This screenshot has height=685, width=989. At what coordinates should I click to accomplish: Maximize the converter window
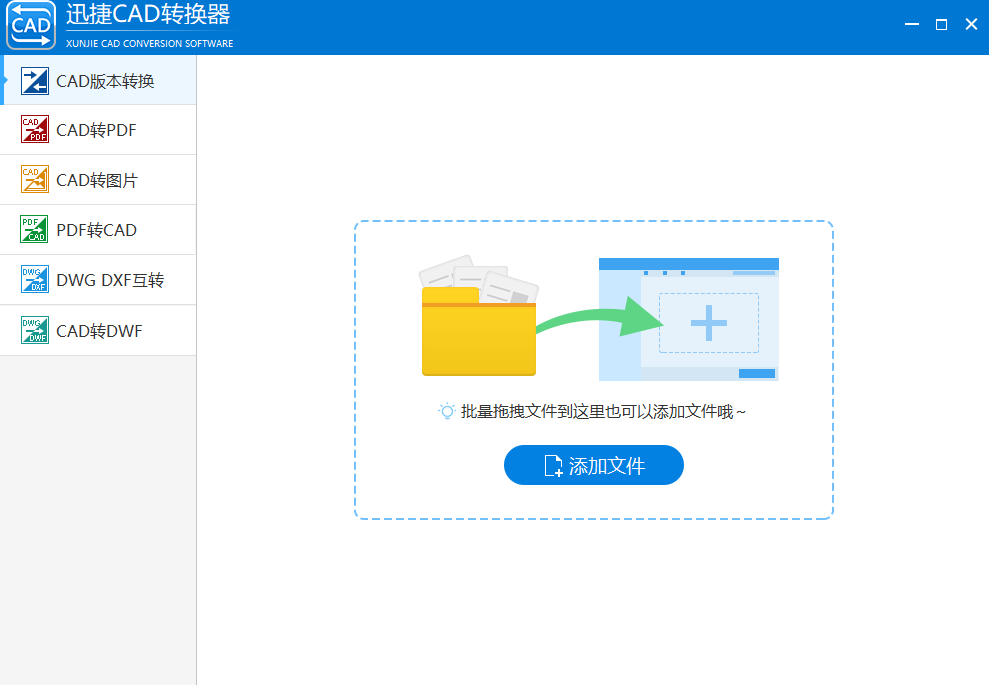click(x=941, y=25)
